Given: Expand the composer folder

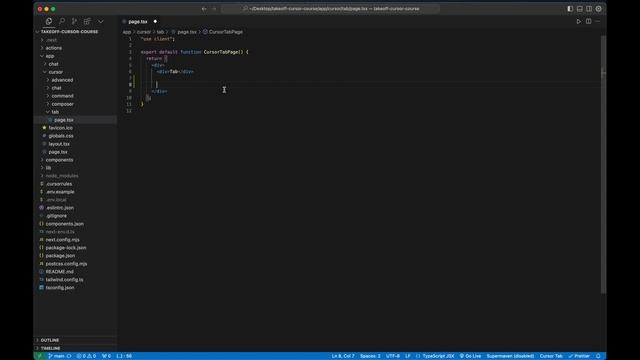Looking at the screenshot, I should (62, 104).
